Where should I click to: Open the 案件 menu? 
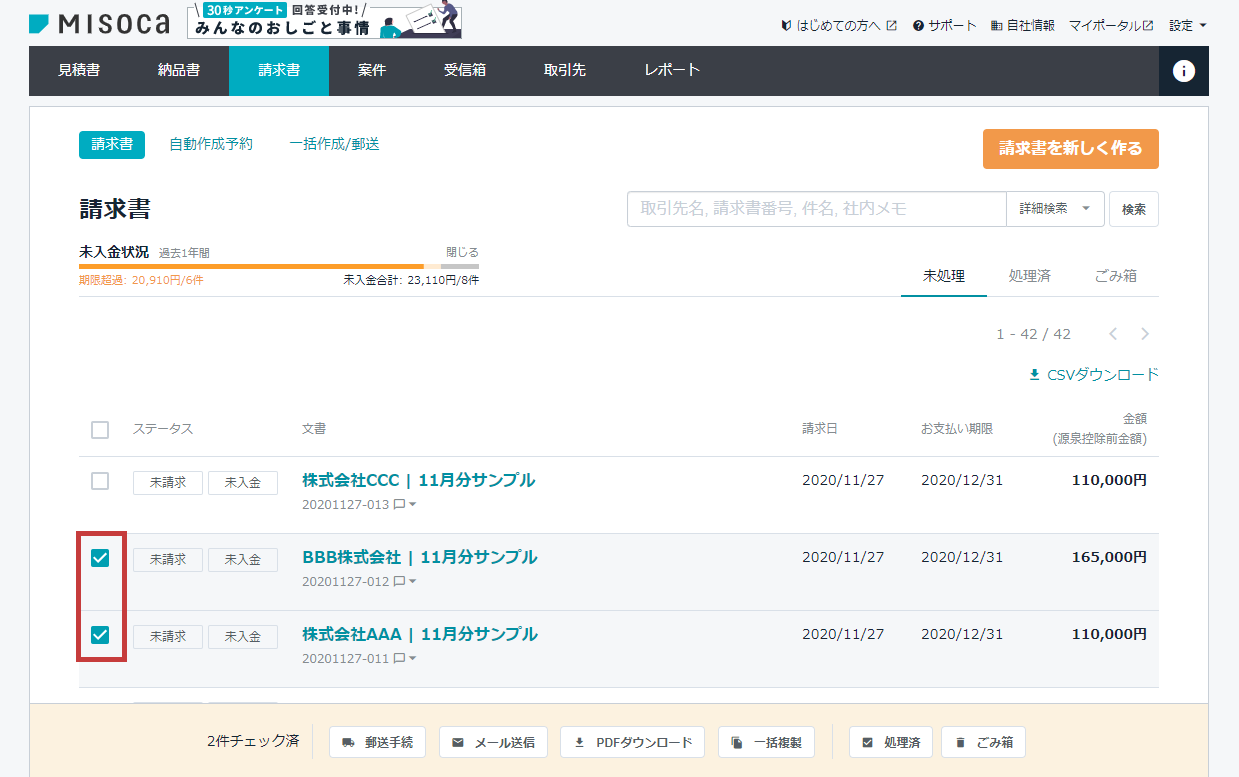[372, 71]
